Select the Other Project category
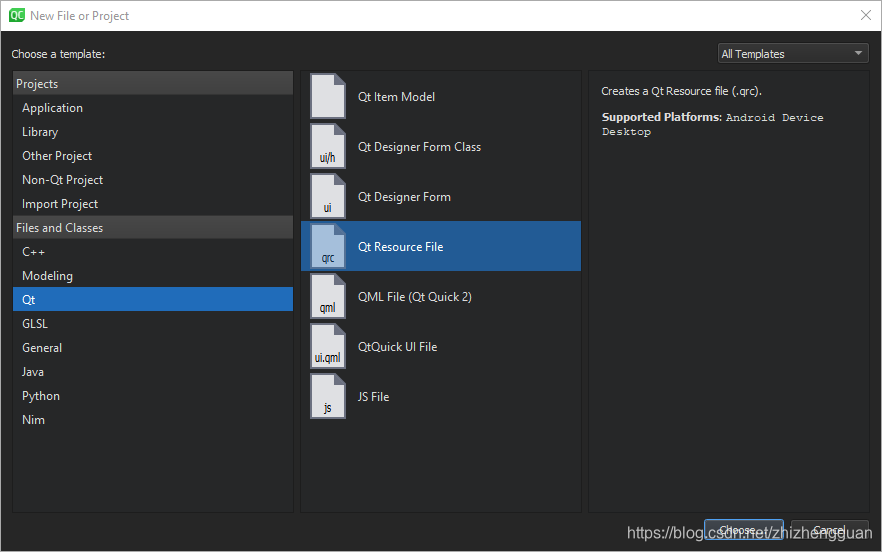Image resolution: width=882 pixels, height=552 pixels. click(x=153, y=156)
